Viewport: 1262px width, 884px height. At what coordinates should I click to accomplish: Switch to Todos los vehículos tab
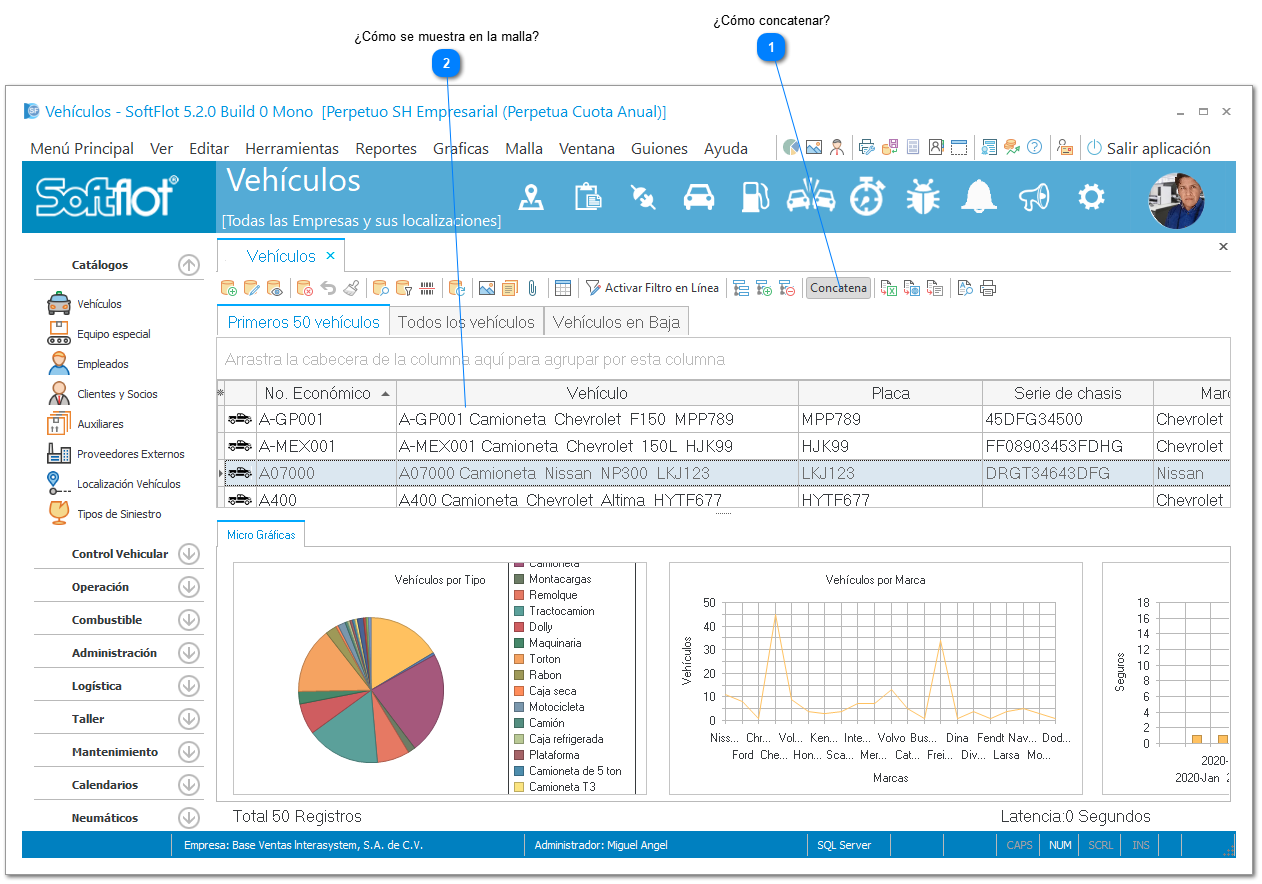[x=466, y=322]
